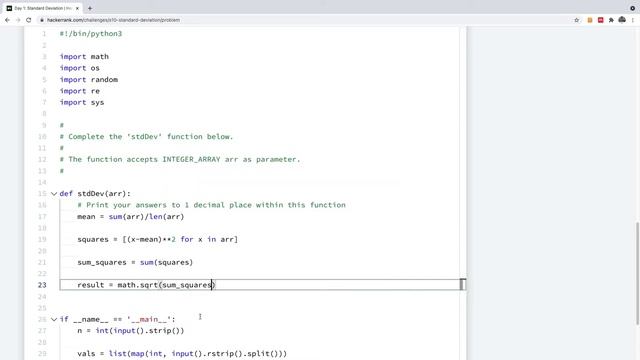Viewport: 640px width, 360px height.
Task: Click the editor scrollbar marker on line 23
Action: [x=462, y=284]
